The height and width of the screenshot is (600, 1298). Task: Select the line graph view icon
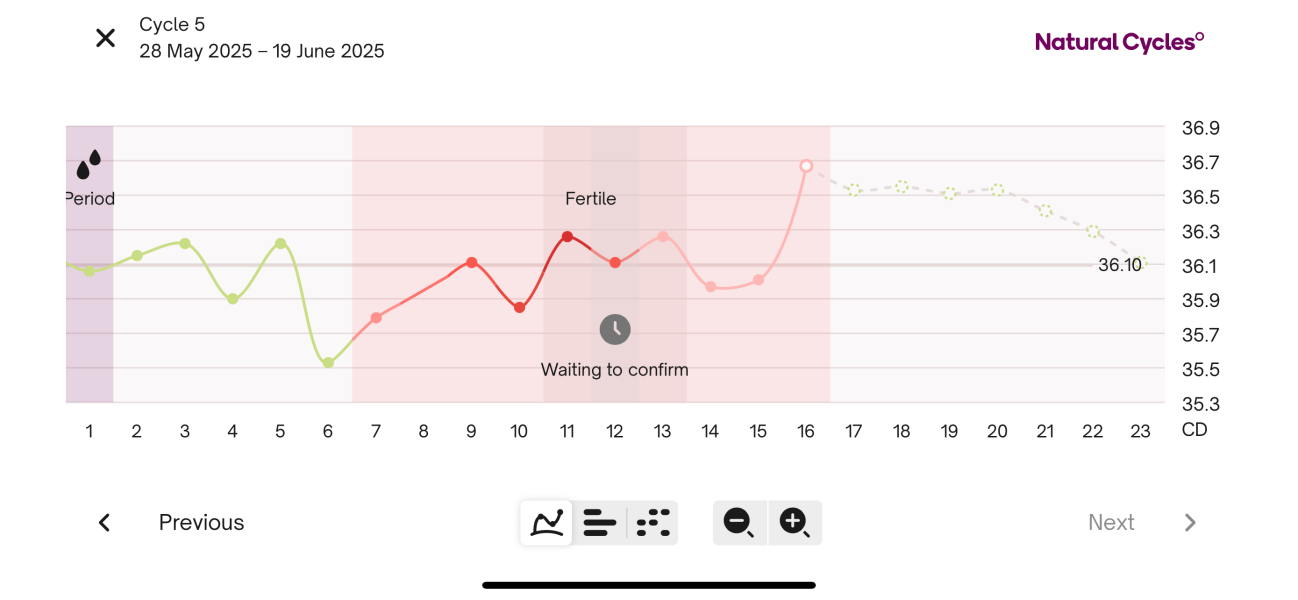pos(546,522)
